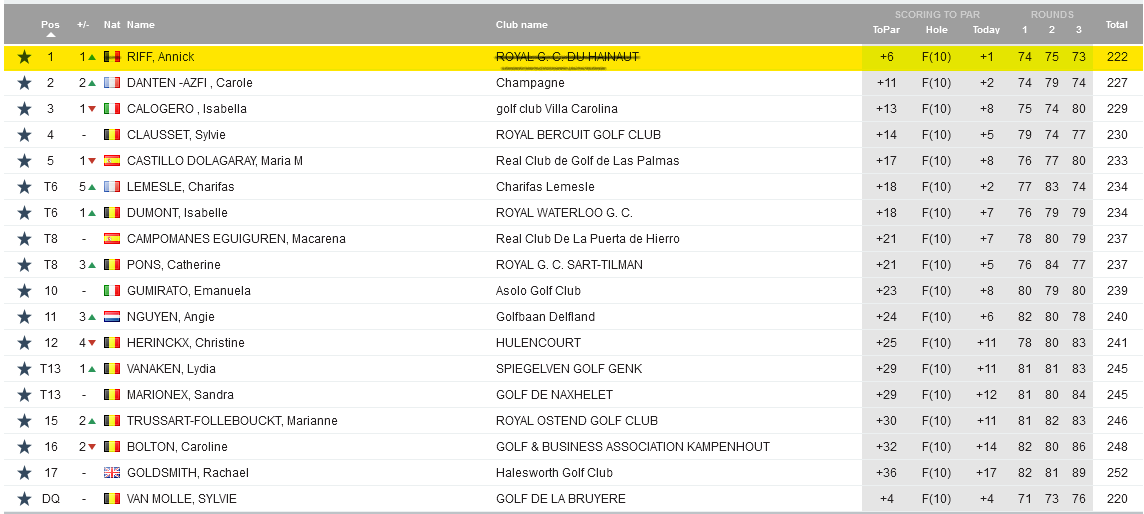Click the total score 252
The width and height of the screenshot is (1144, 514).
tap(1117, 473)
